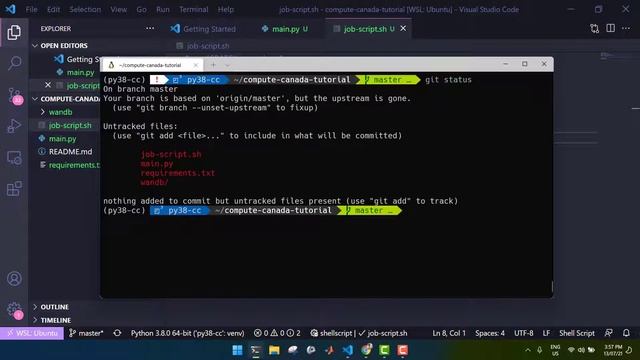Open File Explorer on taskbar
Image resolution: width=640 pixels, height=360 pixels.
pyautogui.click(x=274, y=350)
